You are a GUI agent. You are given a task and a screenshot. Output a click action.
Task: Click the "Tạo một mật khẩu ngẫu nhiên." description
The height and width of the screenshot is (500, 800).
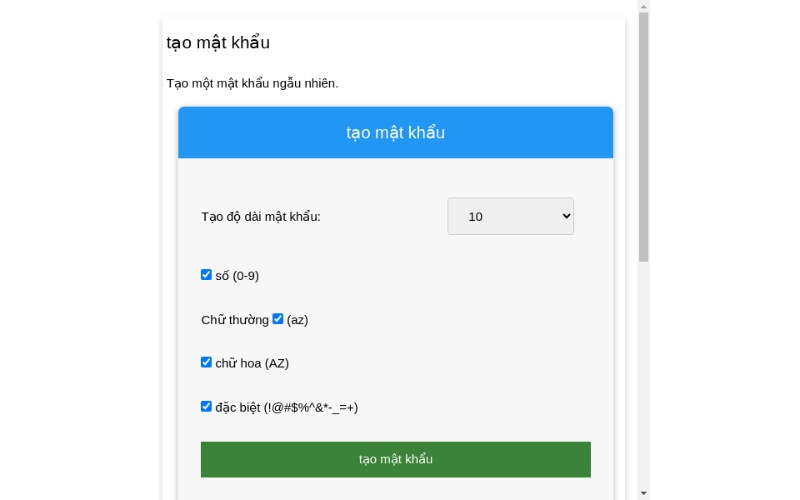coord(253,83)
